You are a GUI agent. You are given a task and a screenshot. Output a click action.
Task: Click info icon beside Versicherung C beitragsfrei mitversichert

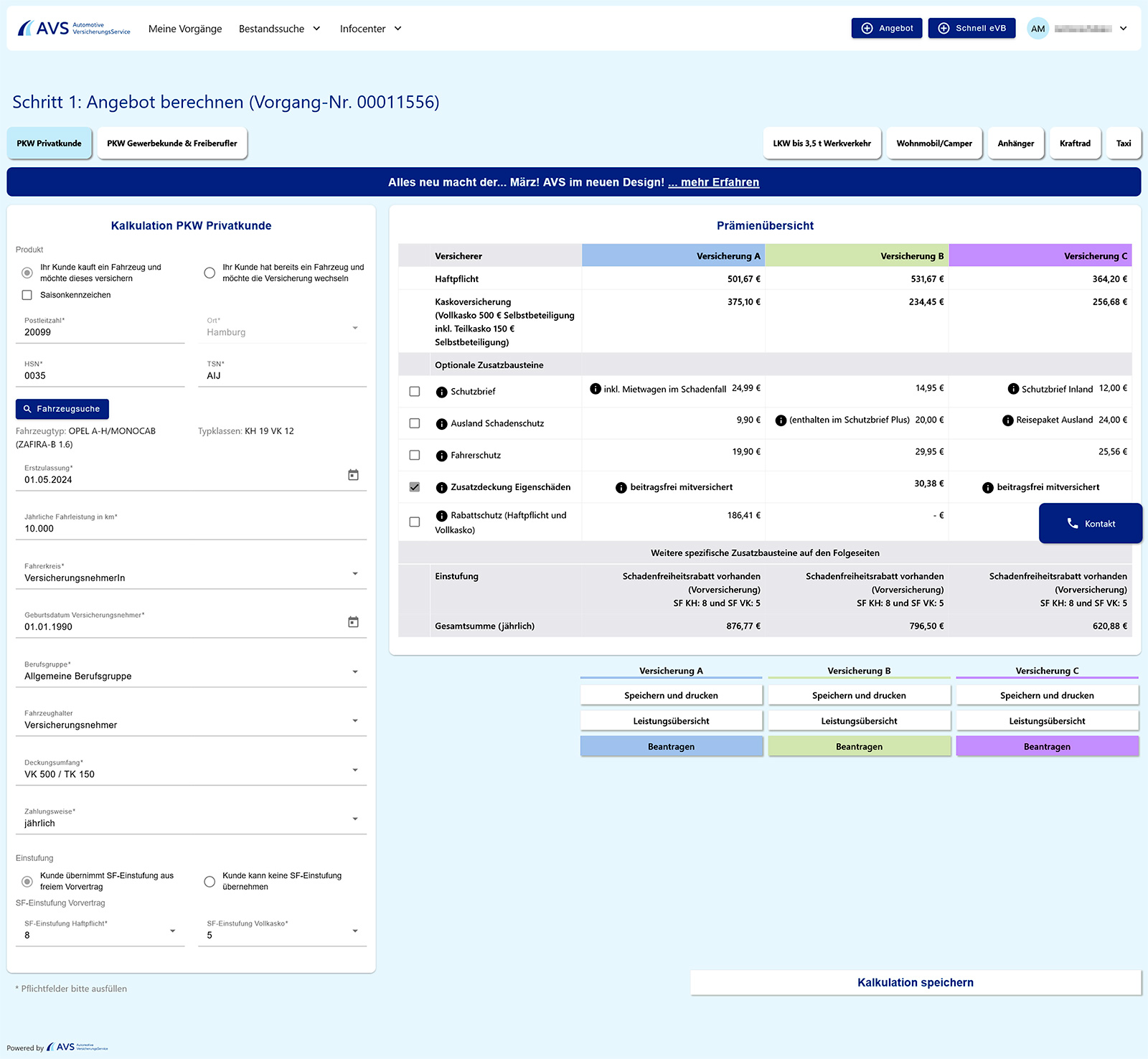(x=988, y=488)
